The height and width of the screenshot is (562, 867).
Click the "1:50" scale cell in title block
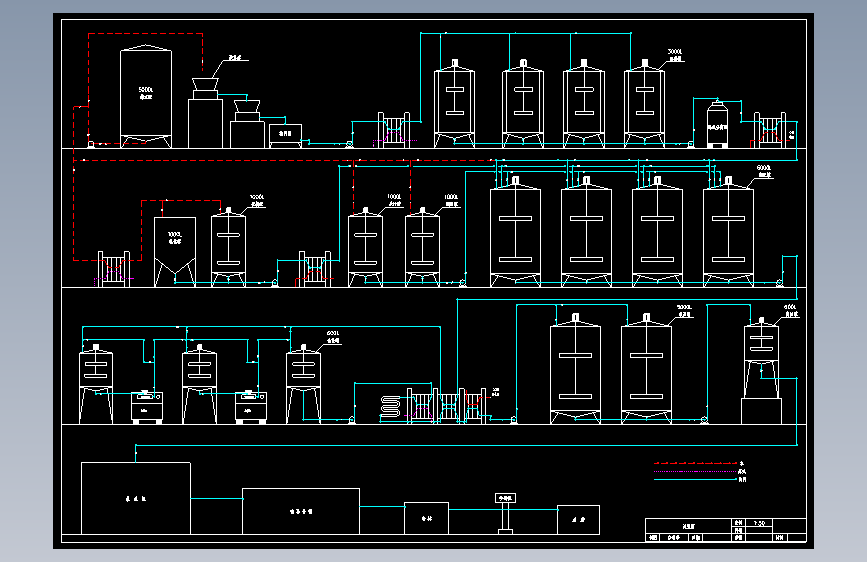(759, 523)
